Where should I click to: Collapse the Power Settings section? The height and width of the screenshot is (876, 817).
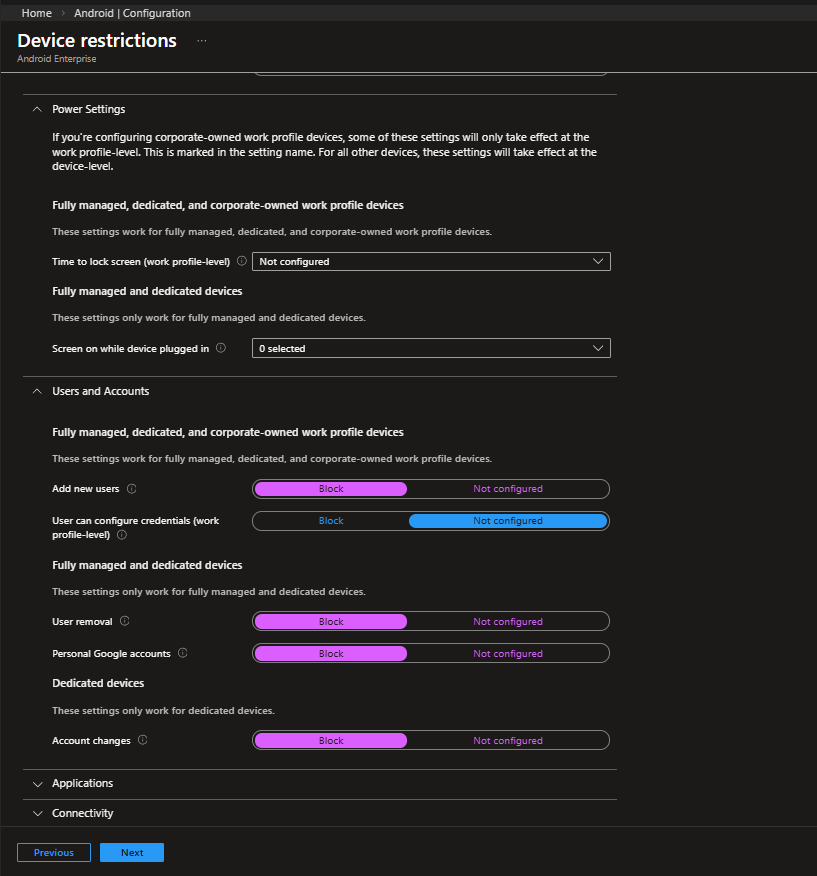(x=88, y=109)
